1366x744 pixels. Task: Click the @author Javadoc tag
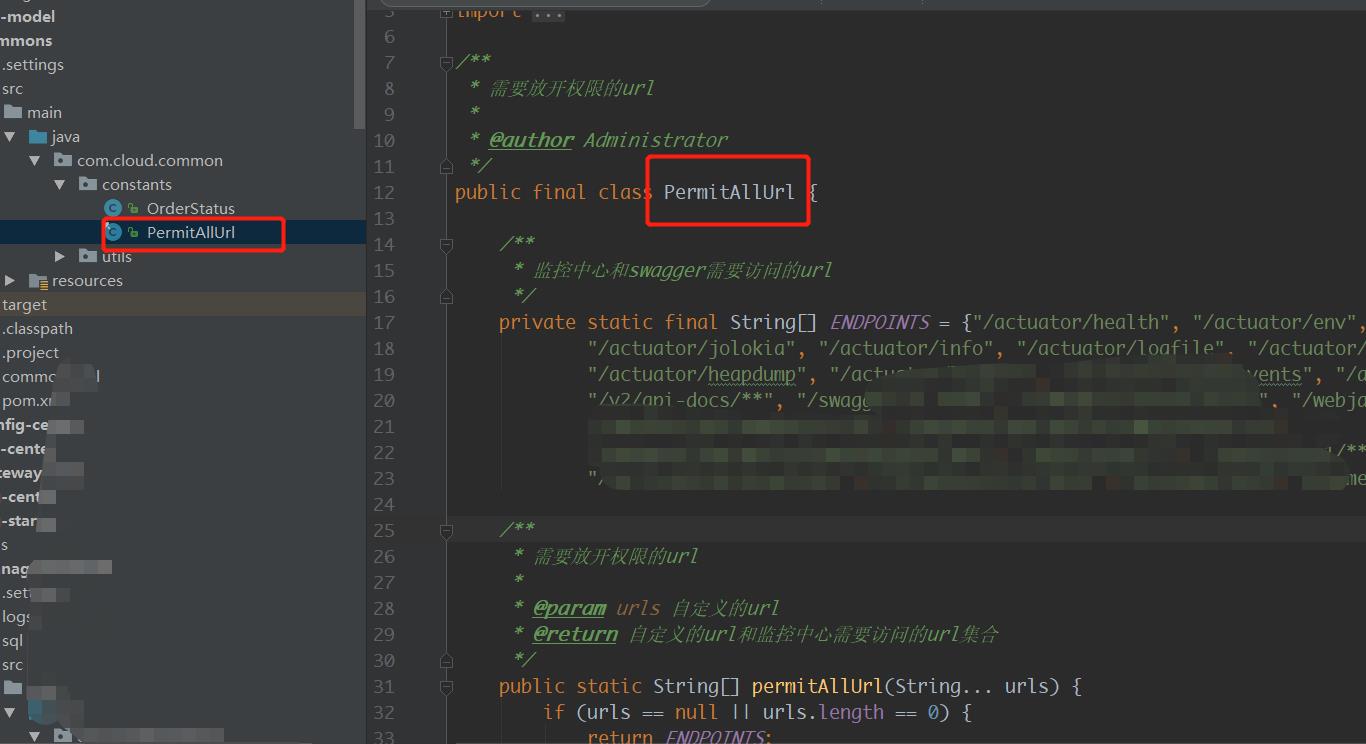click(531, 140)
